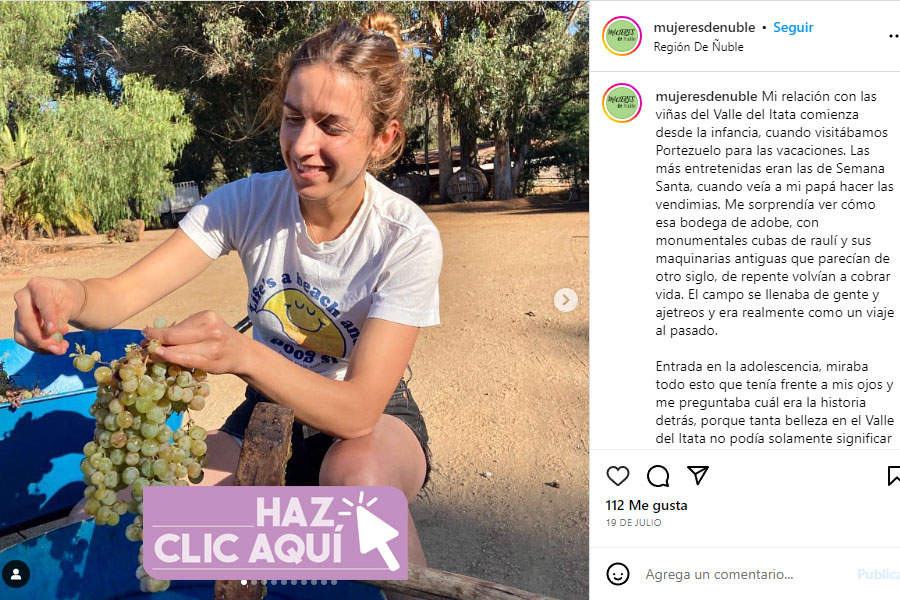
Task: Advance to next photo with carousel arrow
Action: click(x=565, y=300)
